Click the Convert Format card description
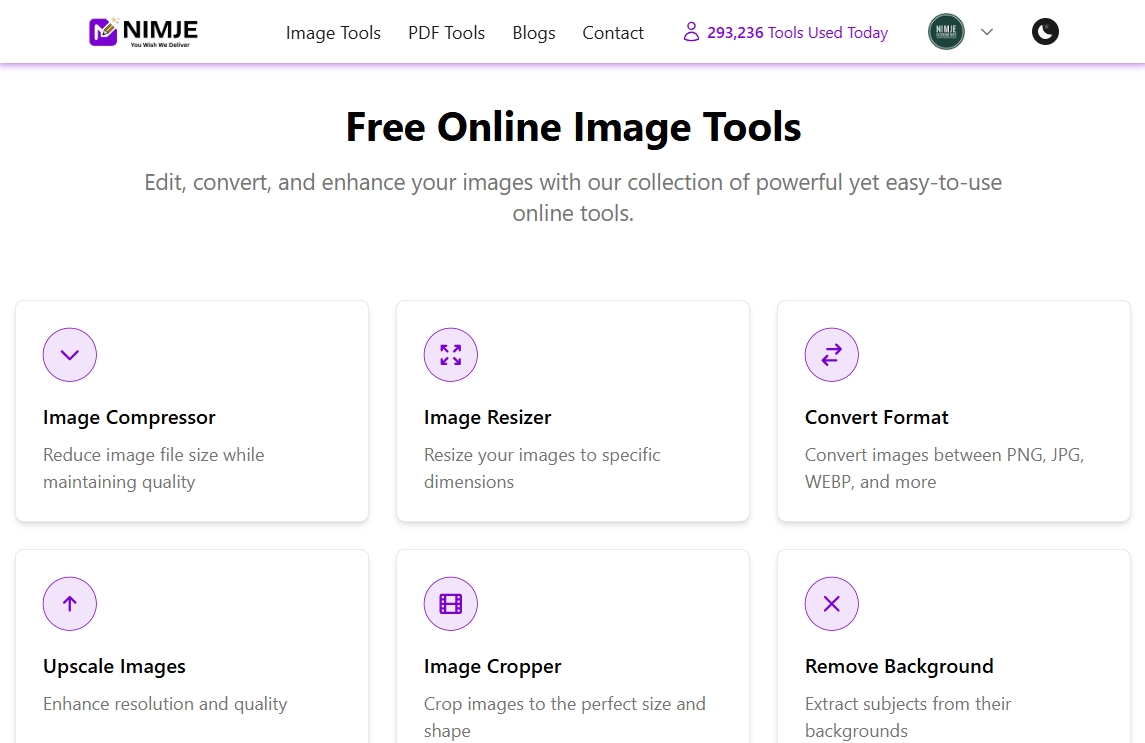This screenshot has width=1145, height=743. [x=944, y=468]
